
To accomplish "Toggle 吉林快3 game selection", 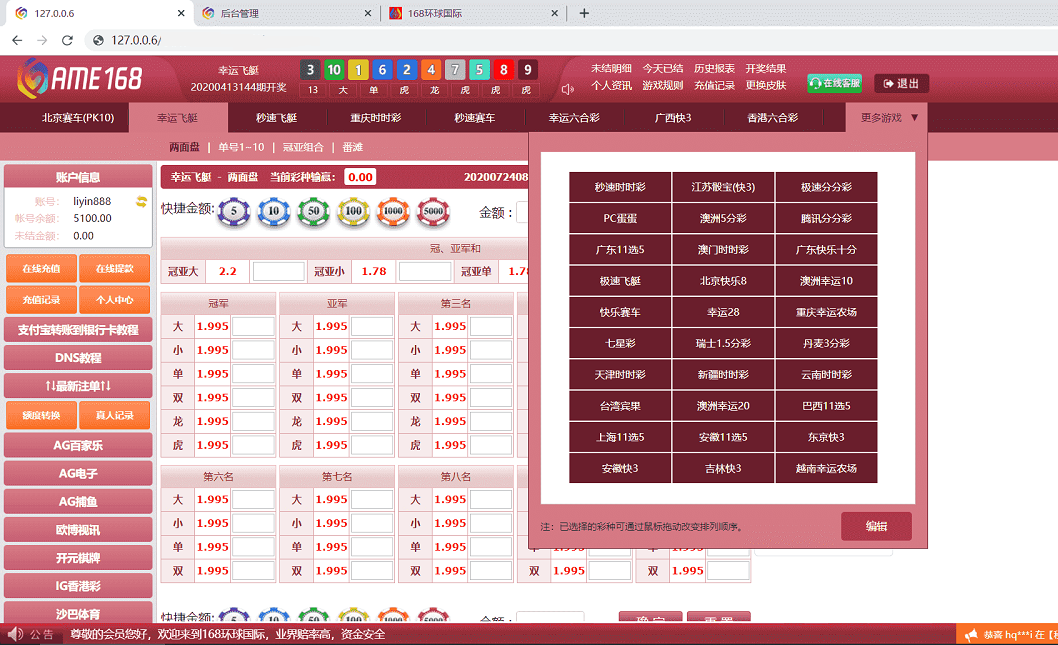I will (723, 468).
